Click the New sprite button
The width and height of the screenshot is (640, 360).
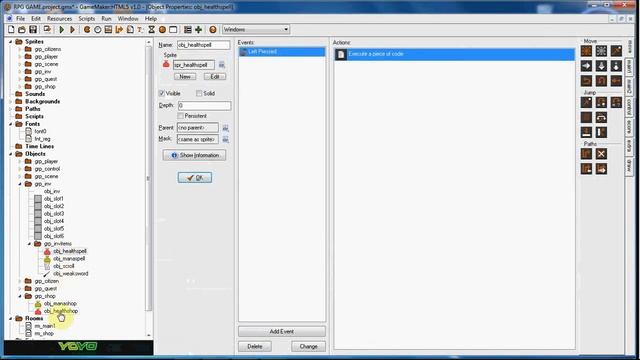(185, 77)
